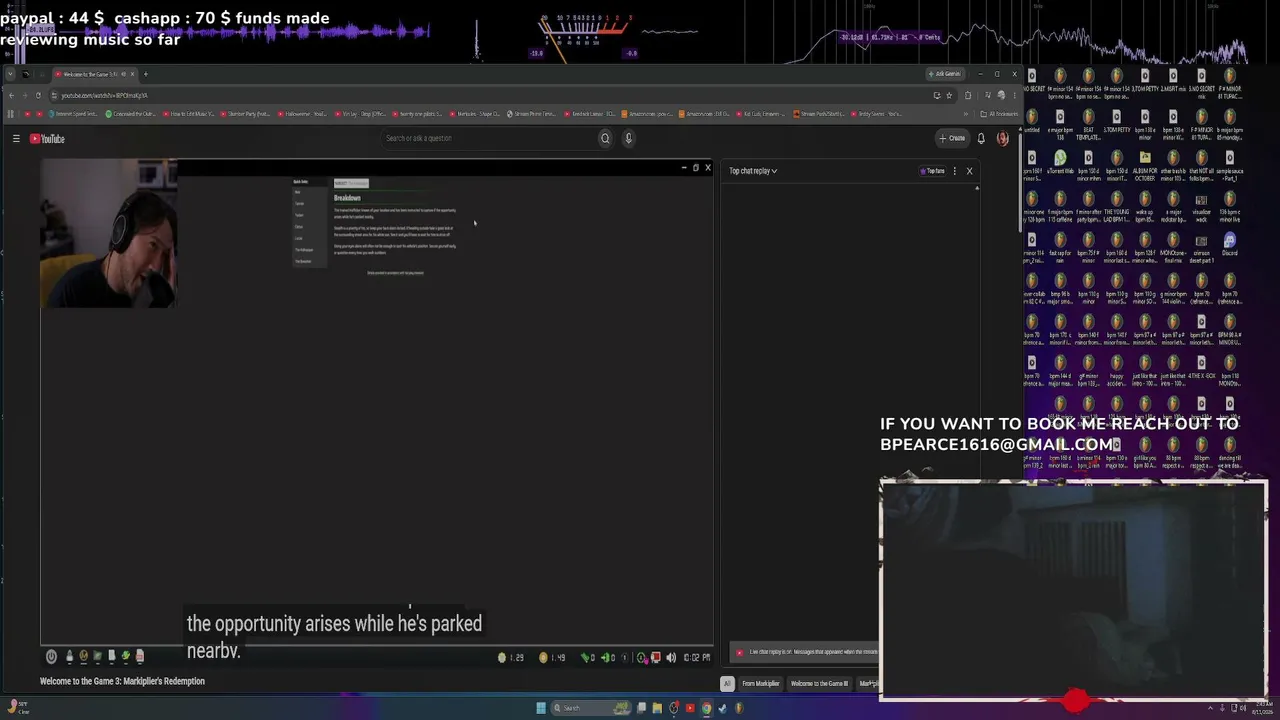Go back with the browser back arrow
The width and height of the screenshot is (1280, 720).
click(x=11, y=95)
